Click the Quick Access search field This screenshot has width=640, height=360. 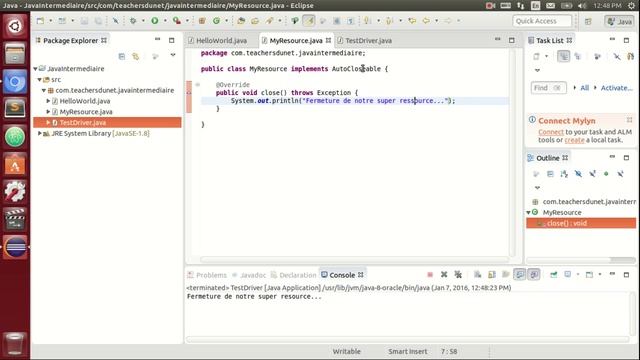pyautogui.click(x=542, y=21)
